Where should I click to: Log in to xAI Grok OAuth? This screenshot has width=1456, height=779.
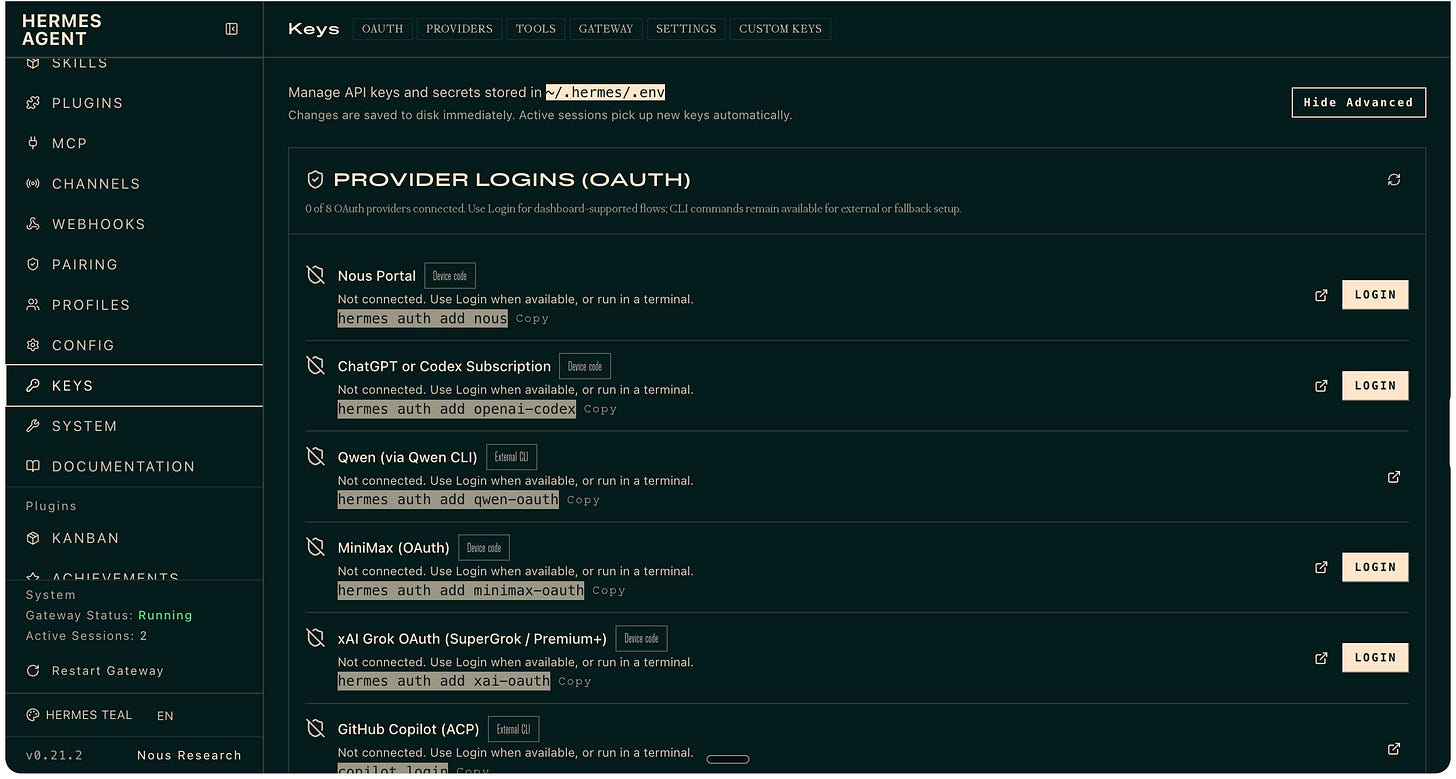[1375, 658]
